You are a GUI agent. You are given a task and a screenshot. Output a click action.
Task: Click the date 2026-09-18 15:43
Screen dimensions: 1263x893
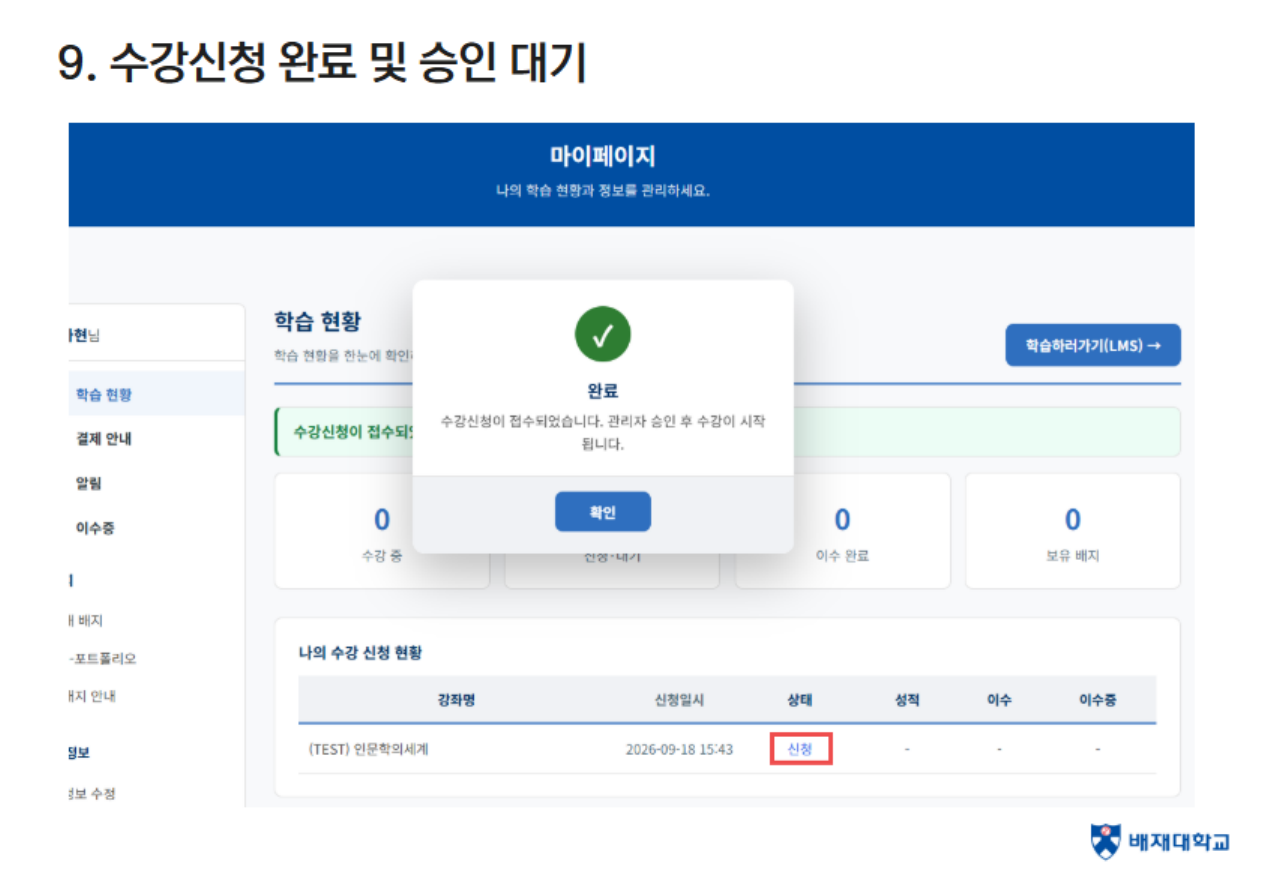680,749
